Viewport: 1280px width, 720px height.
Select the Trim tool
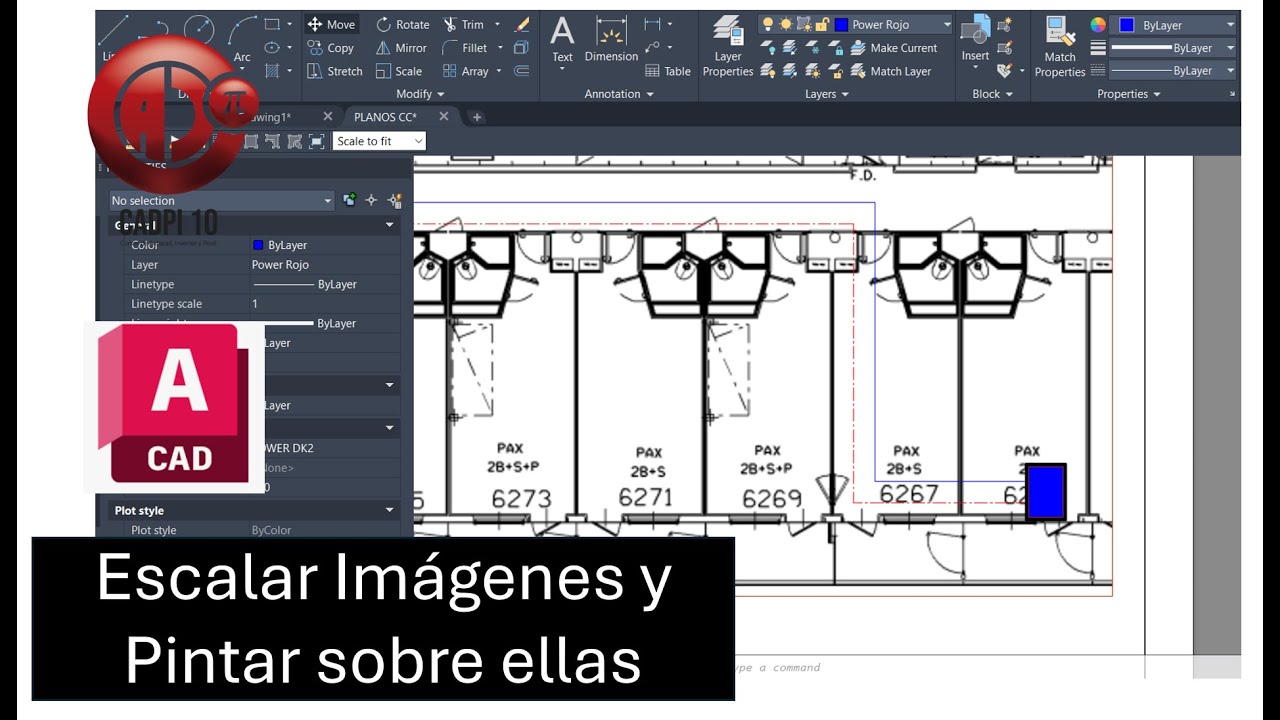(463, 24)
